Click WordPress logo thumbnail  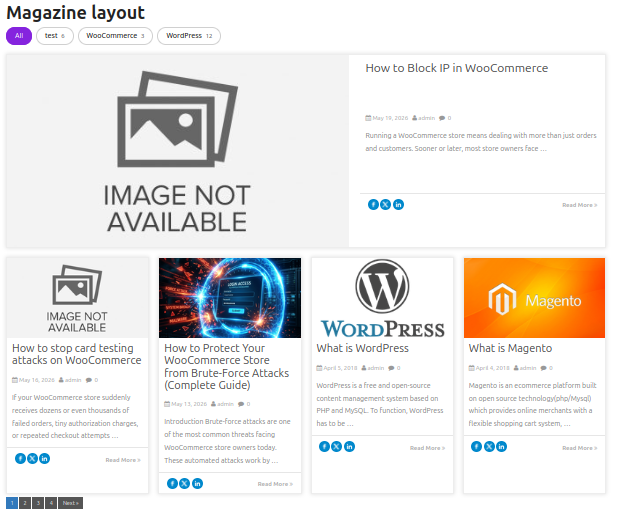click(x=382, y=298)
